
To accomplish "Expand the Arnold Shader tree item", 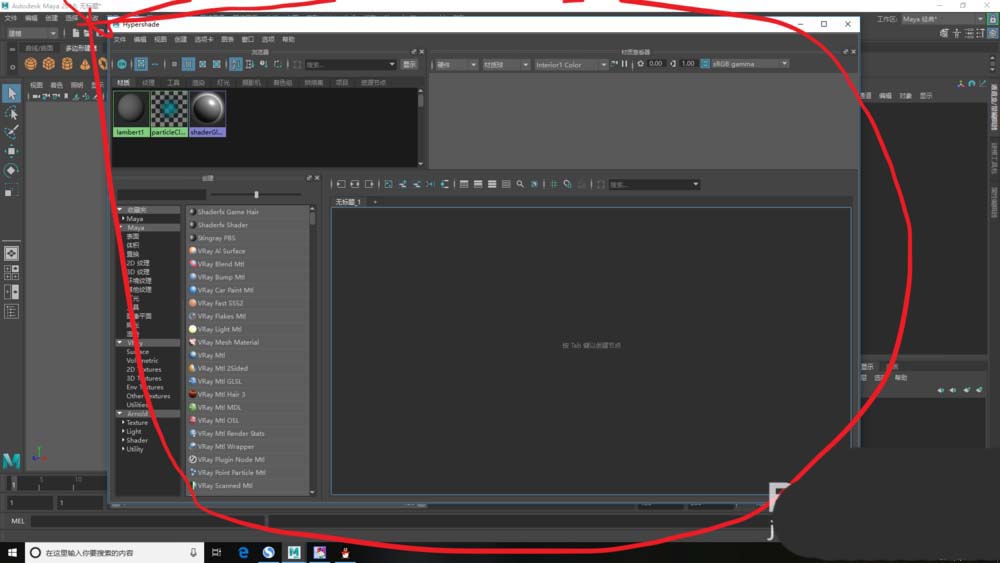I will (x=123, y=440).
